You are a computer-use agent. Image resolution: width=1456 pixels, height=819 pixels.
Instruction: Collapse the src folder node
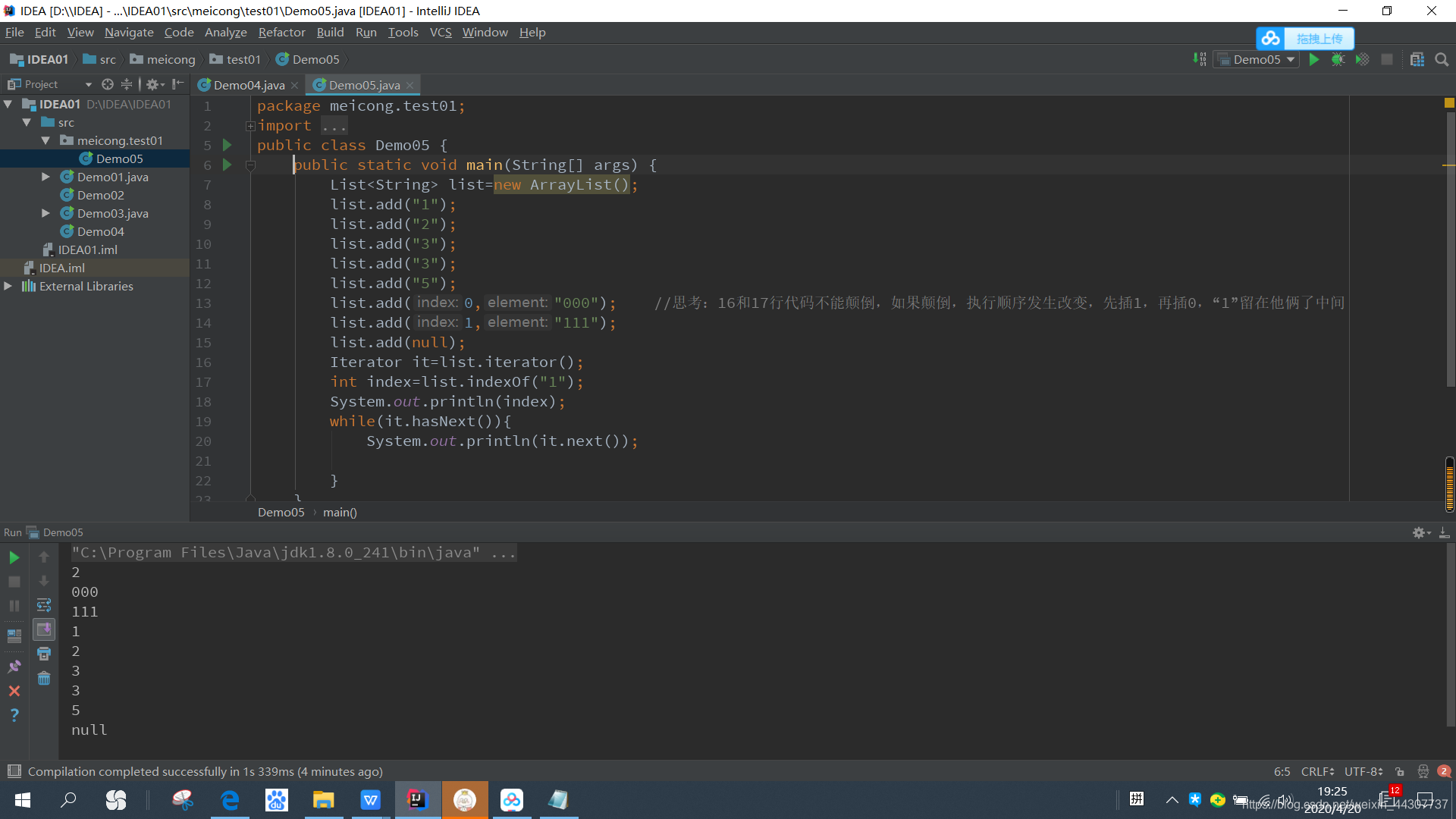(27, 122)
